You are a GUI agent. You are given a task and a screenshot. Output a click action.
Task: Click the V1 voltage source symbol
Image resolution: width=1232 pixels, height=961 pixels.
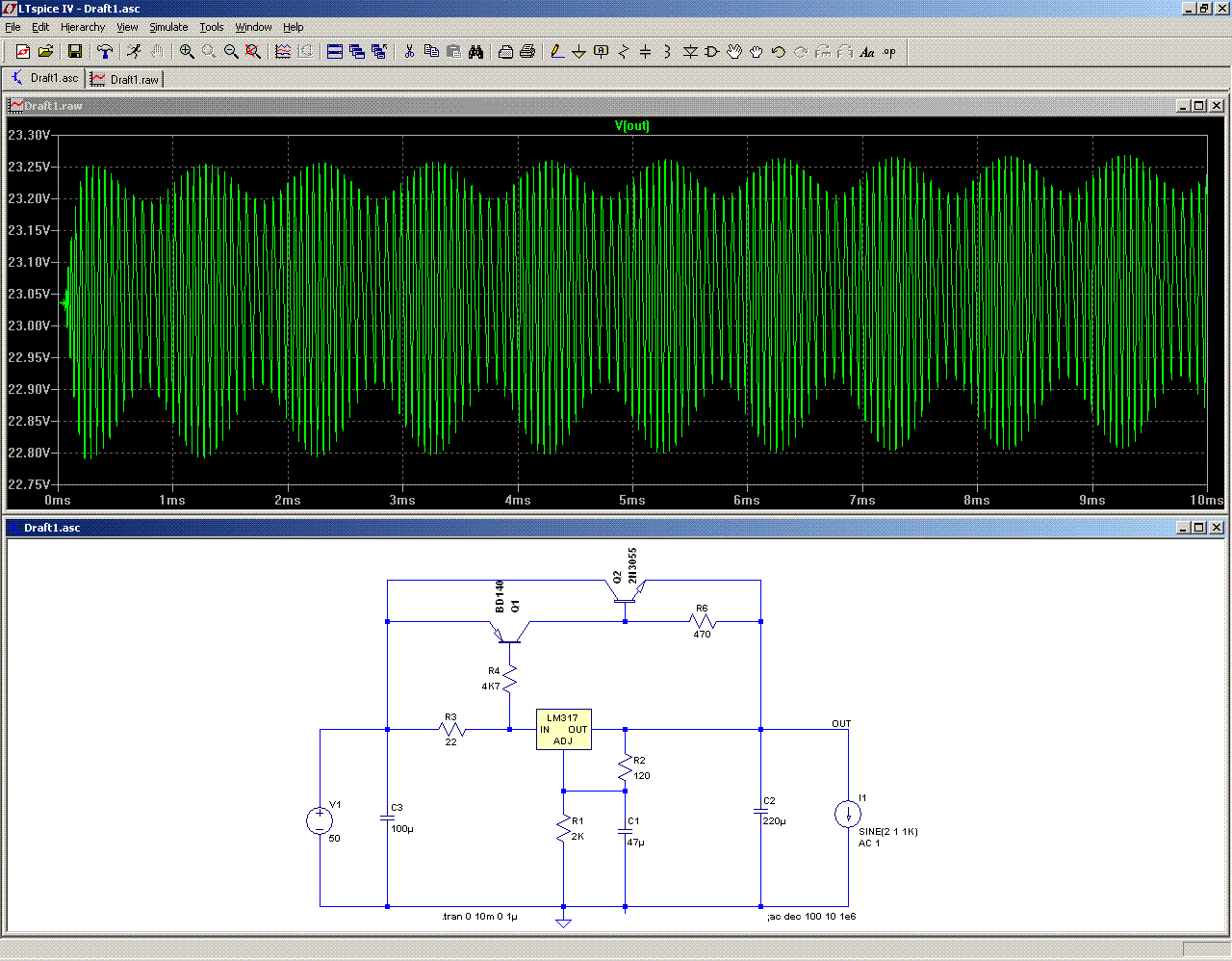320,820
